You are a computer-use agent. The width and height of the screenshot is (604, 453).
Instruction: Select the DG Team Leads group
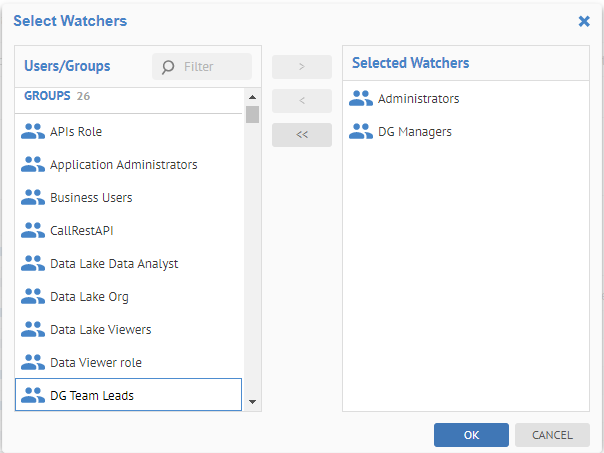pos(92,396)
